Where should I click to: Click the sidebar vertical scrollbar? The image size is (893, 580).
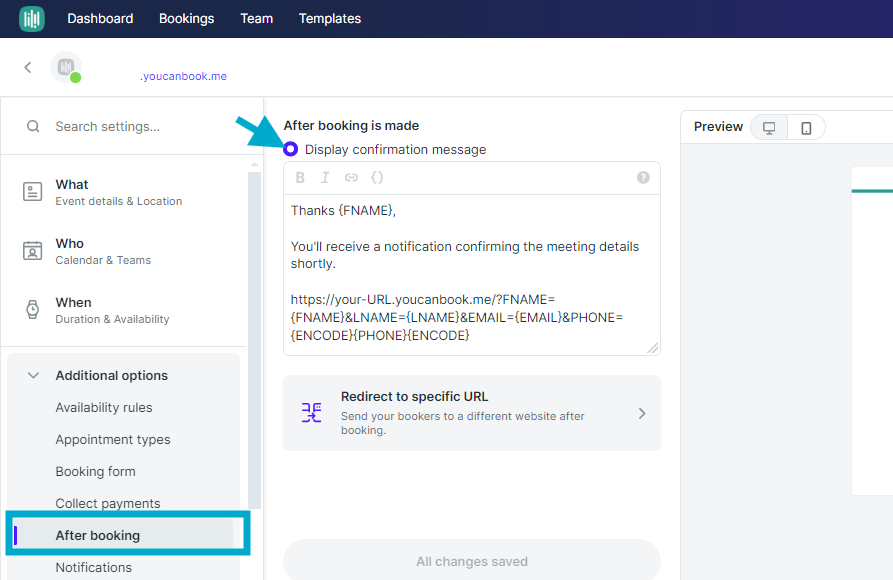(254, 340)
